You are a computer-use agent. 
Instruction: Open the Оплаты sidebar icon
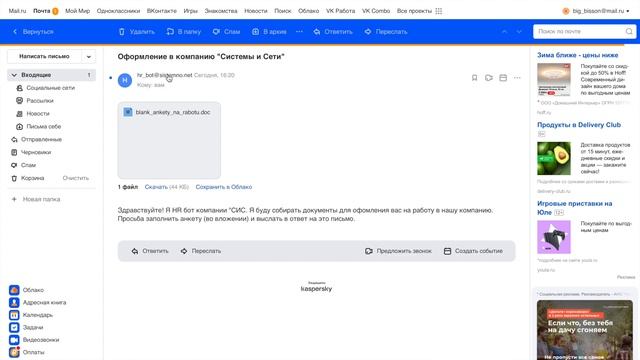[14, 352]
